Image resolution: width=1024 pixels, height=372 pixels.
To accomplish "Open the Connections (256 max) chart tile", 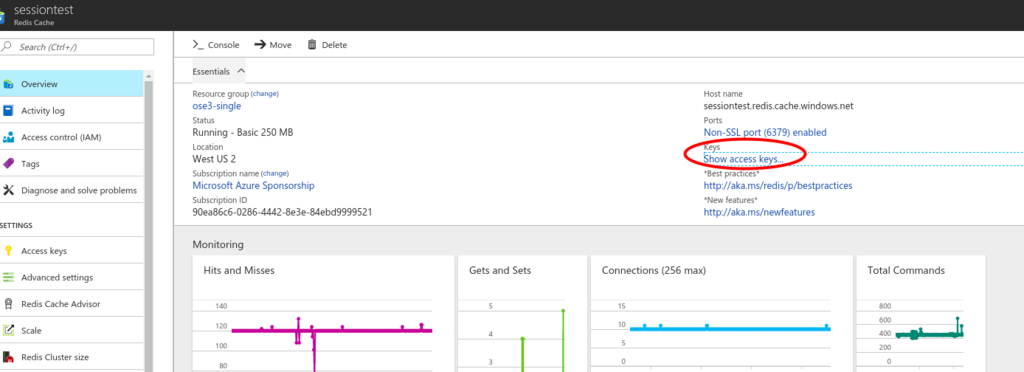I will (x=722, y=314).
